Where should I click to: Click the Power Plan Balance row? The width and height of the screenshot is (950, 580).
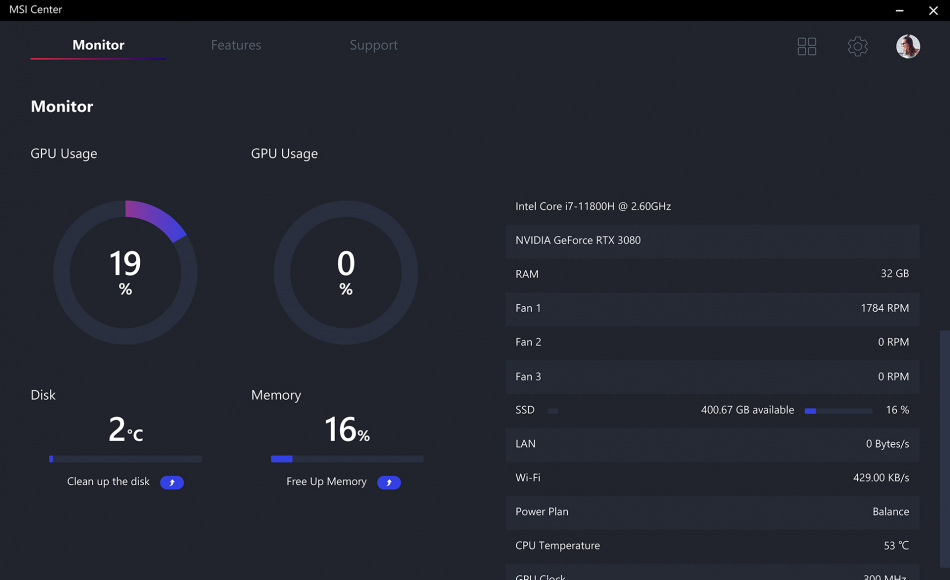712,511
